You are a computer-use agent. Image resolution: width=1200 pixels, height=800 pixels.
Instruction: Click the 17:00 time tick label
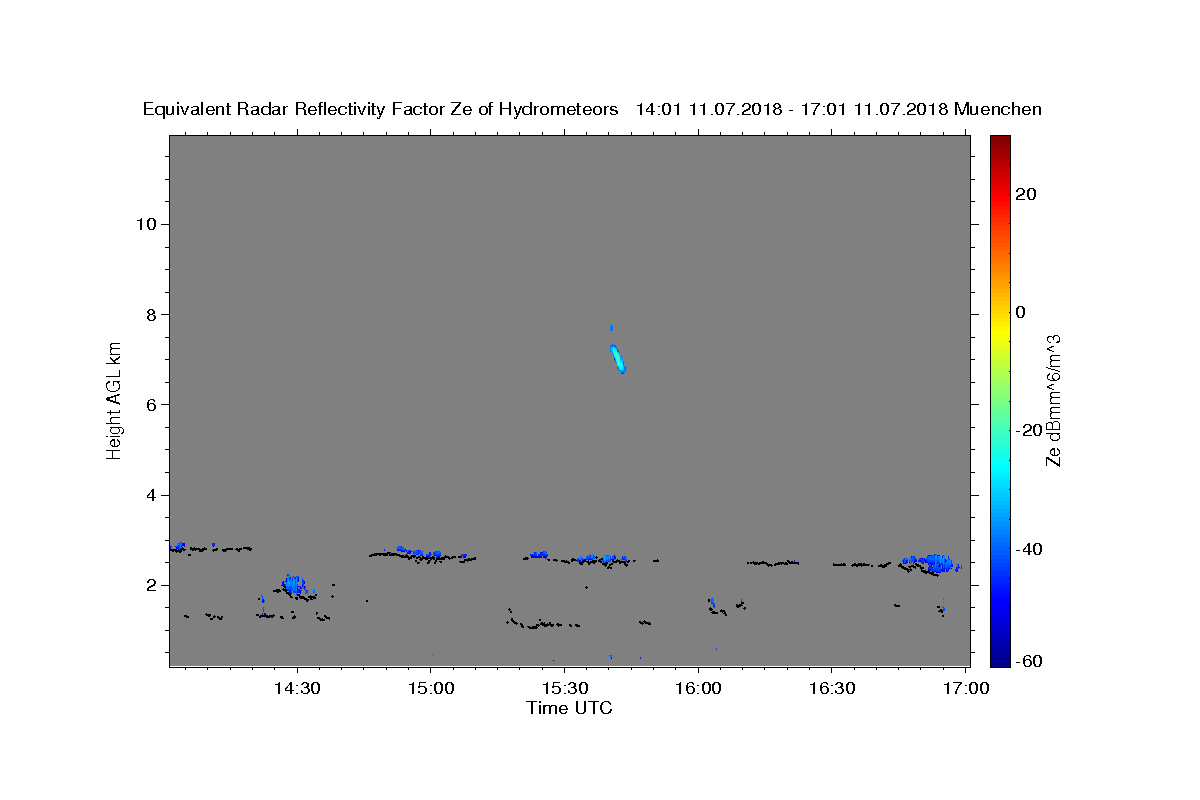coord(965,688)
